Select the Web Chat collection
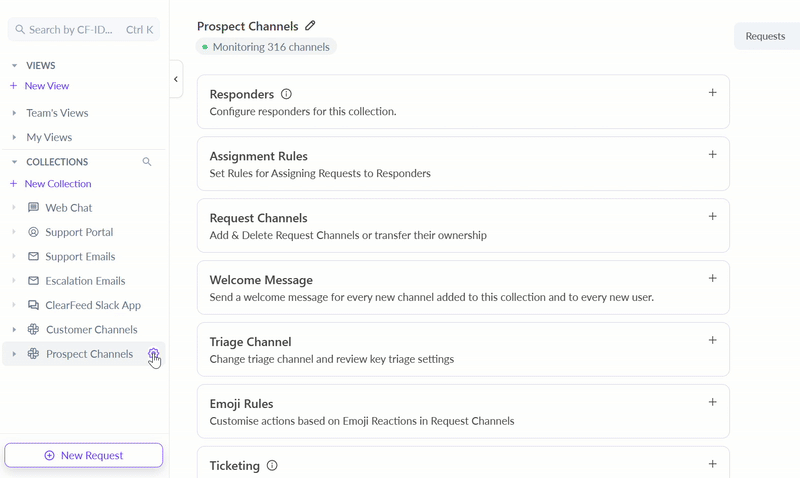 (68, 208)
